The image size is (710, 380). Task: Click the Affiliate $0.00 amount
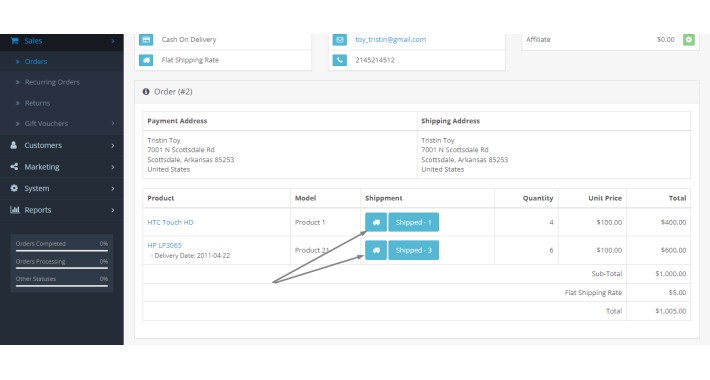click(x=666, y=39)
